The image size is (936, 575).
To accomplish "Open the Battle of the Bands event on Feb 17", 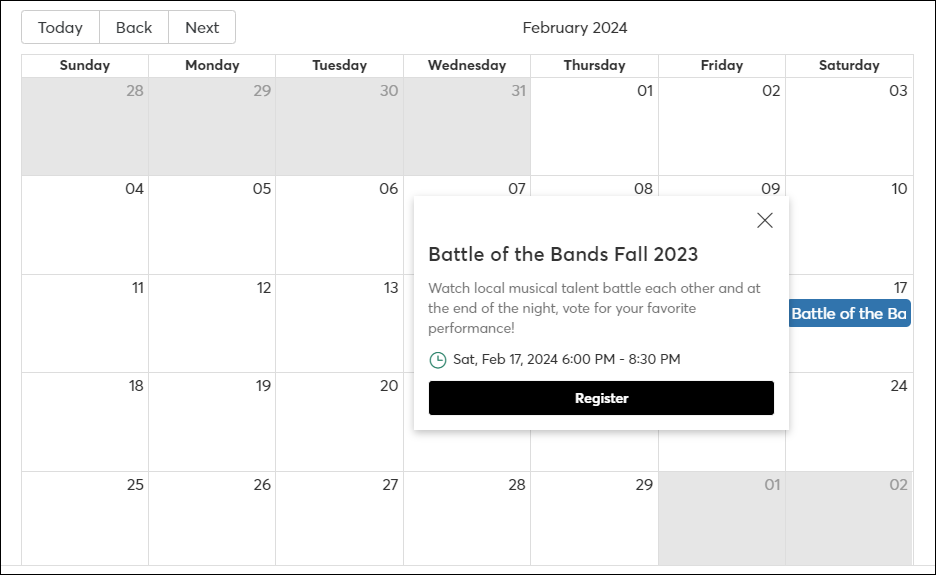I will 849,313.
